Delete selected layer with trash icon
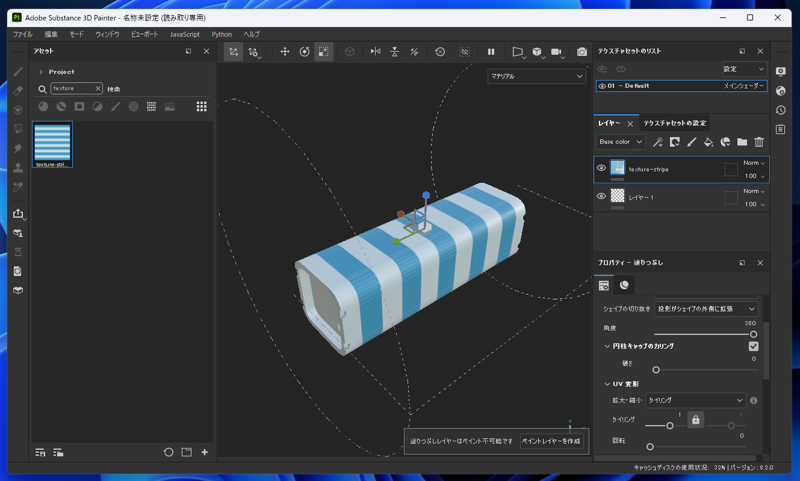800x481 pixels. click(x=759, y=142)
